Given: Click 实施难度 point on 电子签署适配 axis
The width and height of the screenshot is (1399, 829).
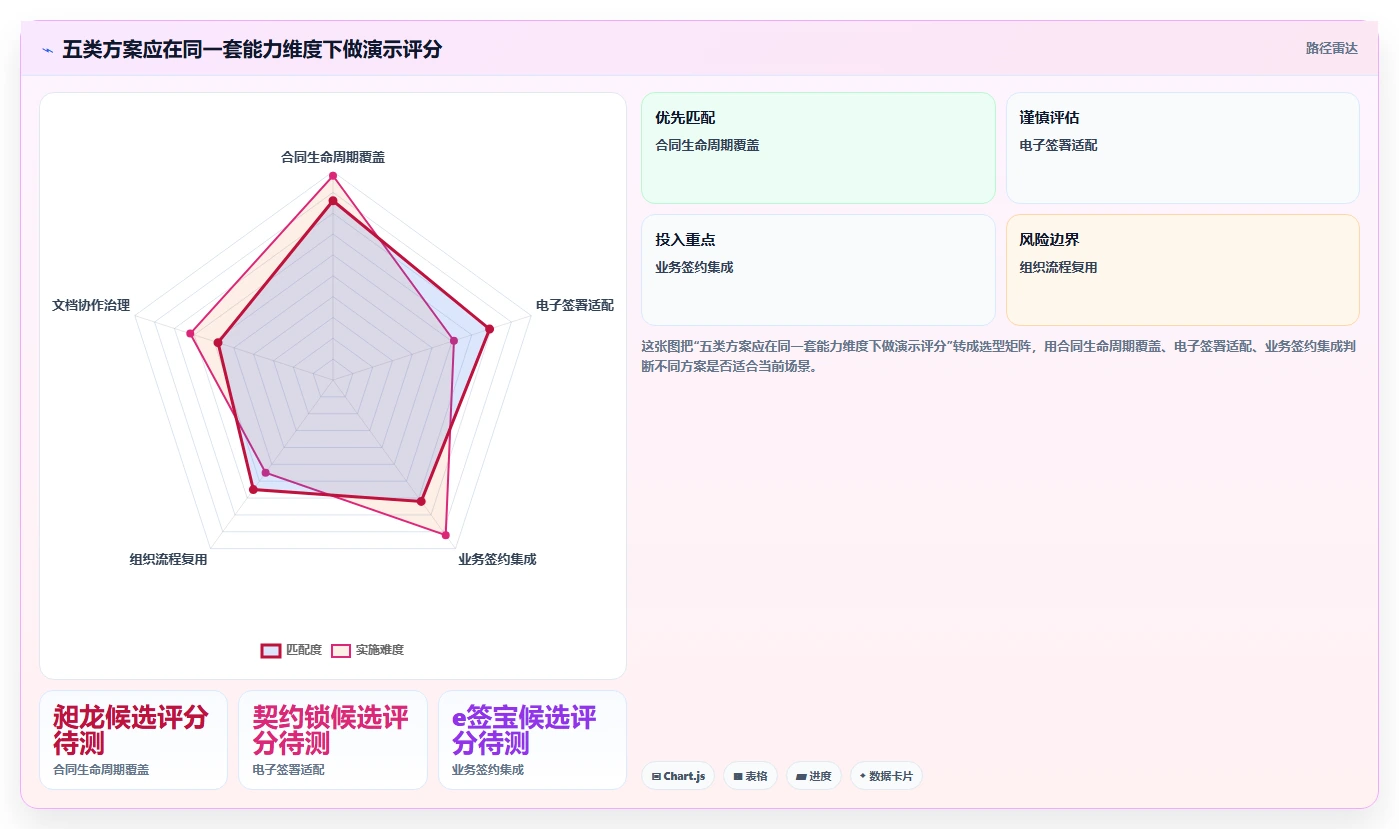Looking at the screenshot, I should click(x=454, y=341).
